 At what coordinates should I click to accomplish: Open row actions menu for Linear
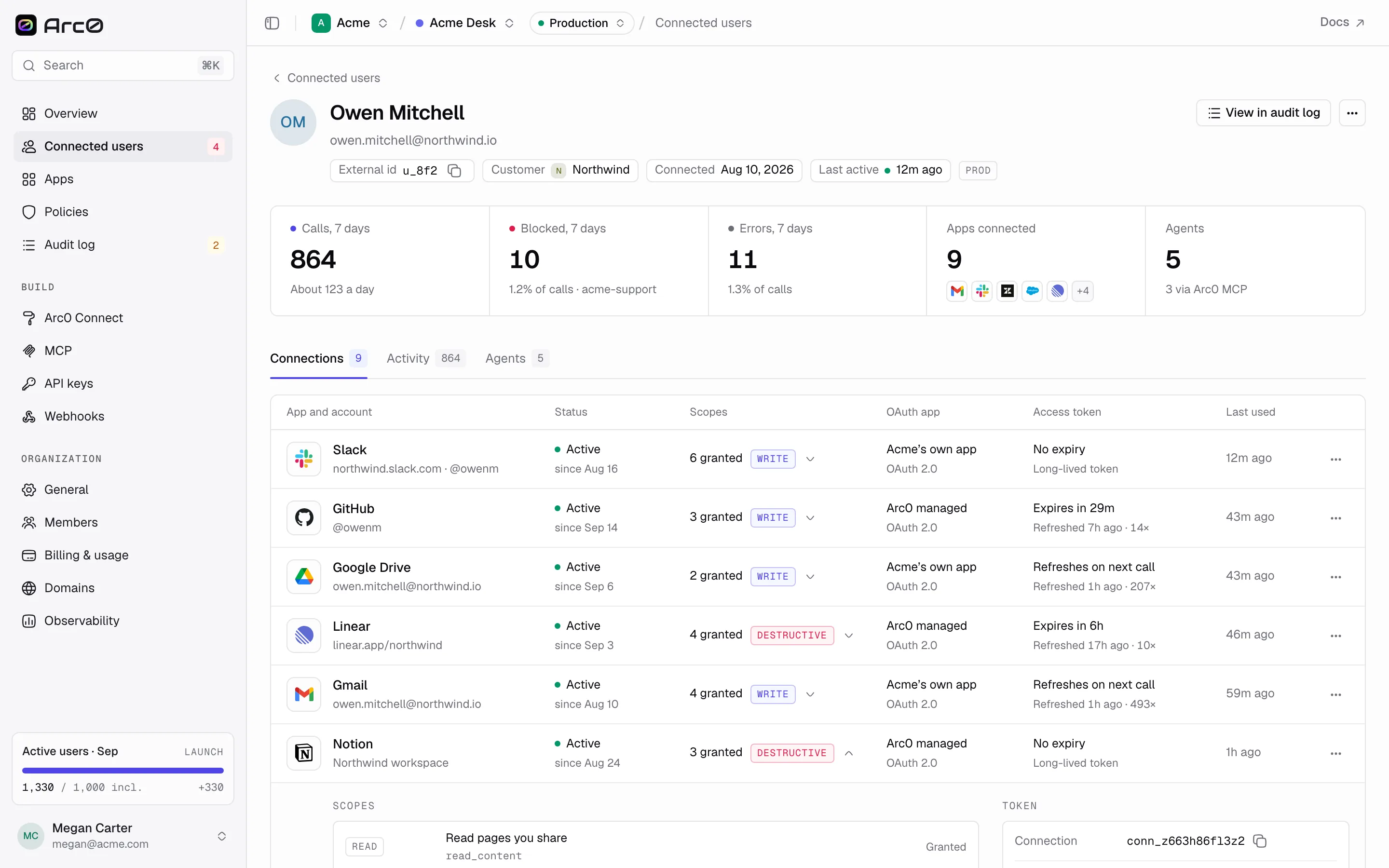[x=1335, y=636]
